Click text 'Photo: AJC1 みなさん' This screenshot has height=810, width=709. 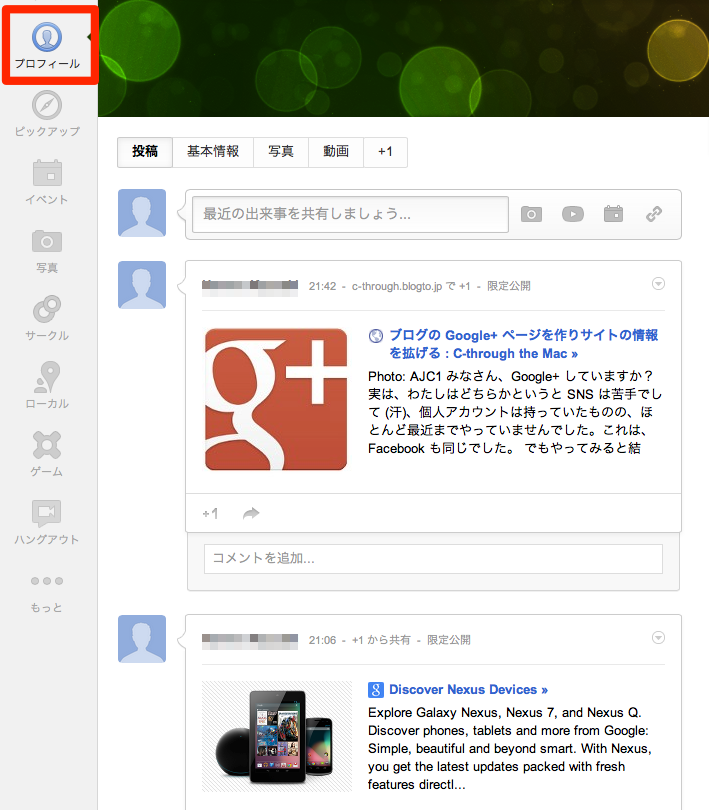tap(437, 376)
